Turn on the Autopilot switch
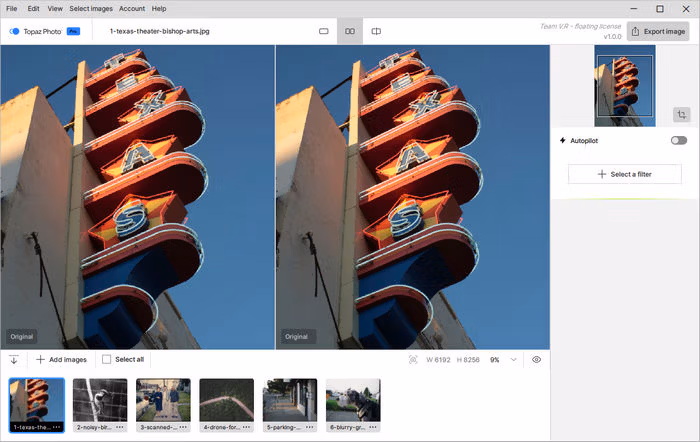Viewport: 700px width, 442px height. (679, 141)
